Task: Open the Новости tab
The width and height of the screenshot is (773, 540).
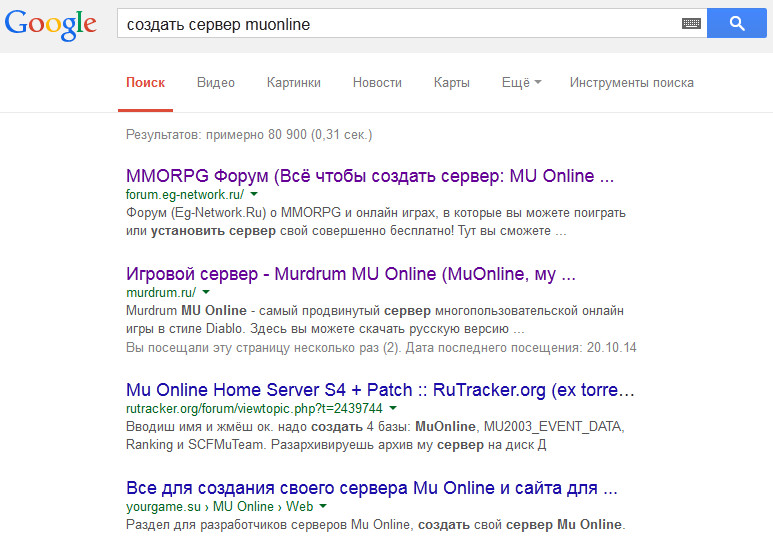Action: (377, 82)
